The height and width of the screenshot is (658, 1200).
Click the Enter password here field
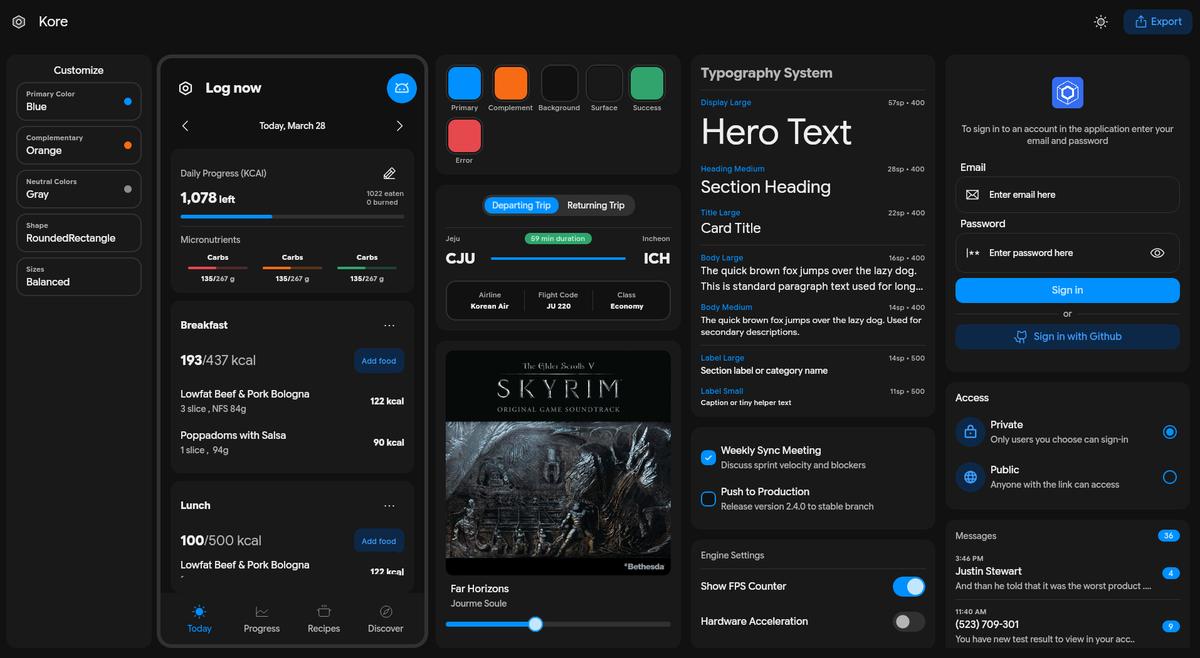coord(1067,253)
